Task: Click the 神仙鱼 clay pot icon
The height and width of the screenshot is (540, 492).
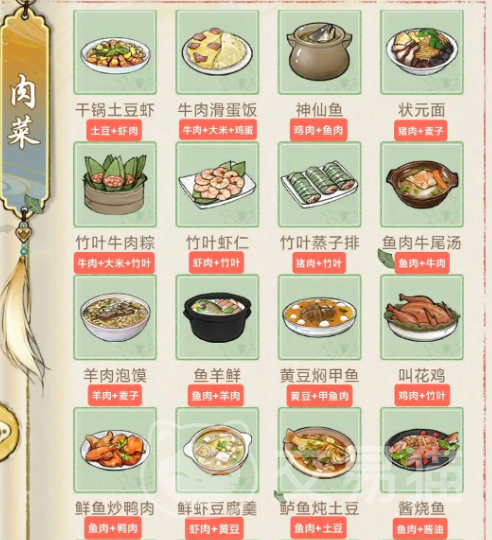Action: 320,52
